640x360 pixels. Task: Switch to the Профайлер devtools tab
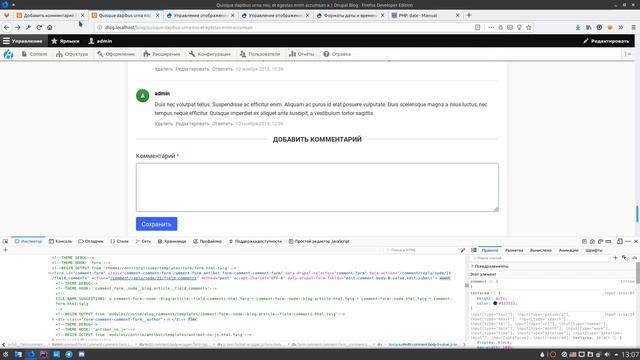click(x=207, y=241)
